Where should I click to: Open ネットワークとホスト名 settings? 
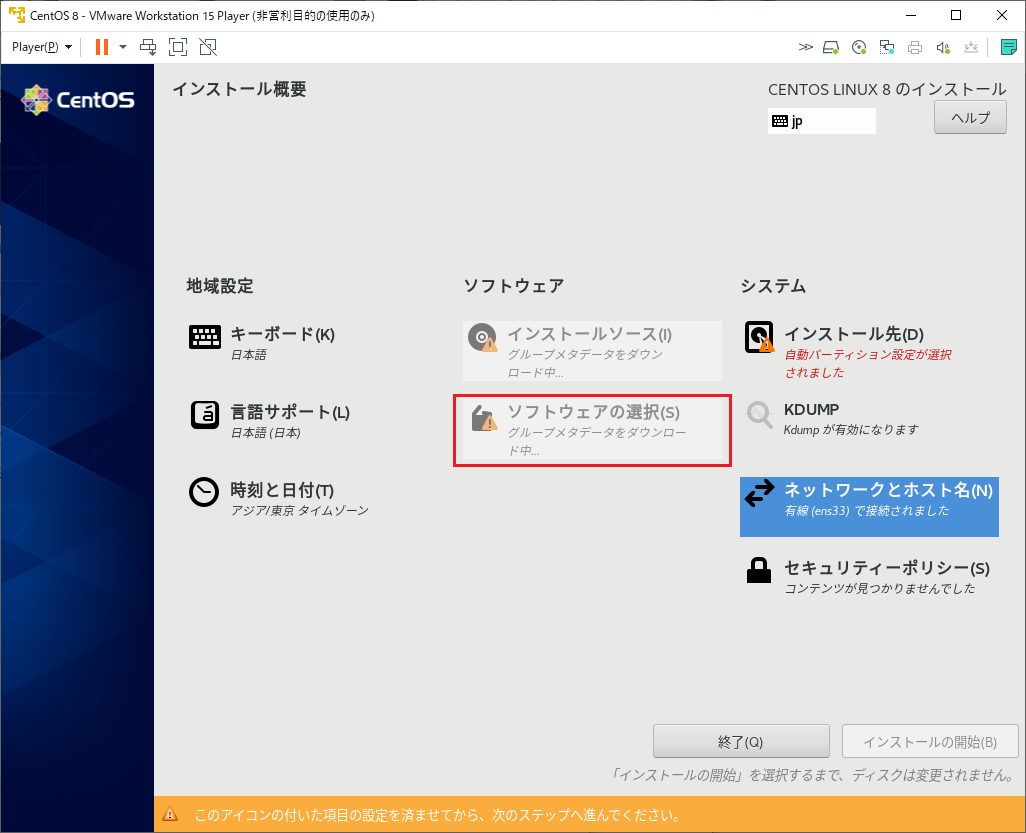868,506
